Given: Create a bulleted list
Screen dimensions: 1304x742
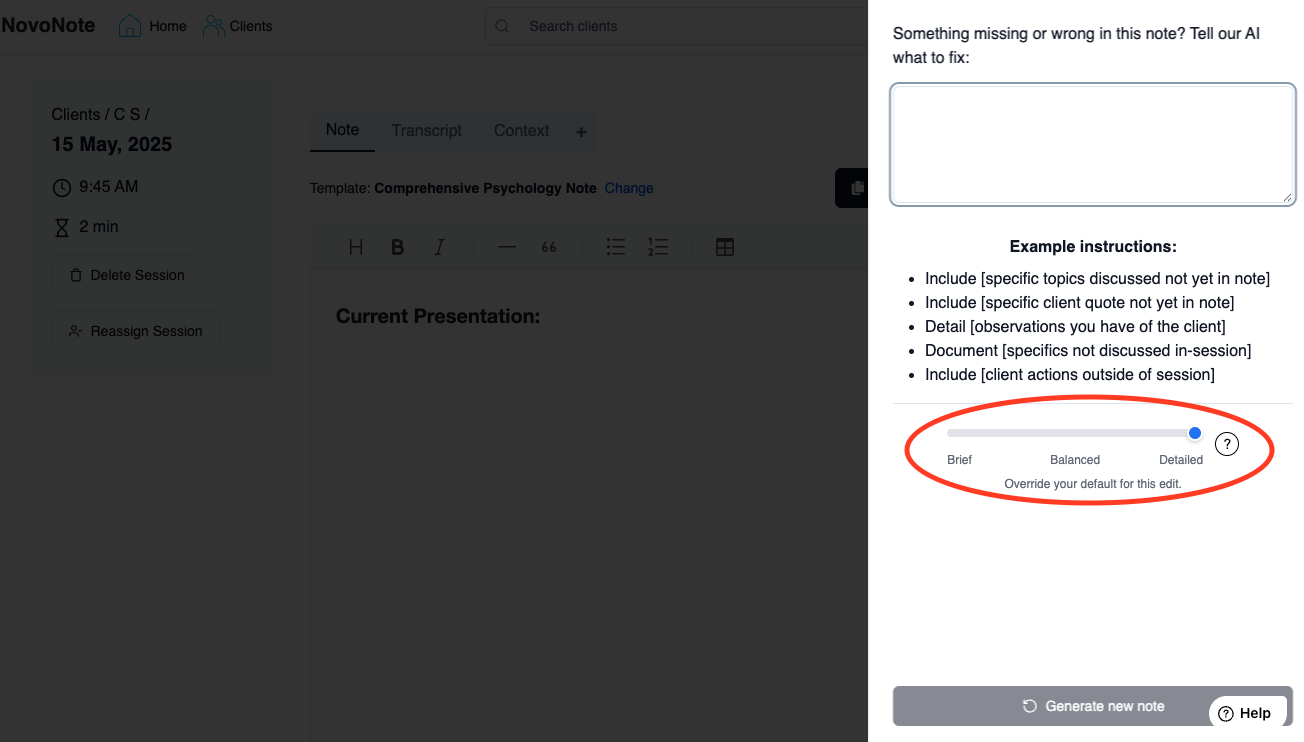Looking at the screenshot, I should point(616,247).
